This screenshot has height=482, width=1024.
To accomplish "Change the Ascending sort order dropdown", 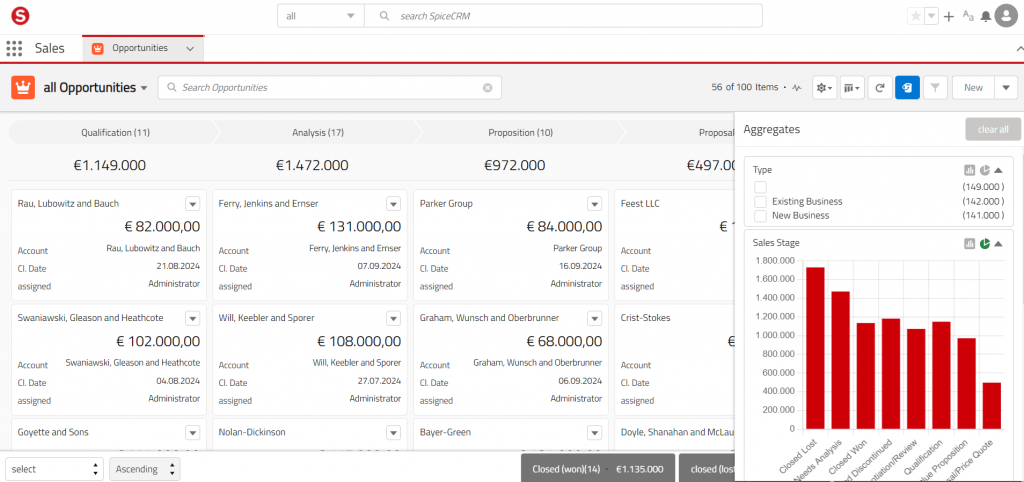I will pyautogui.click(x=144, y=469).
